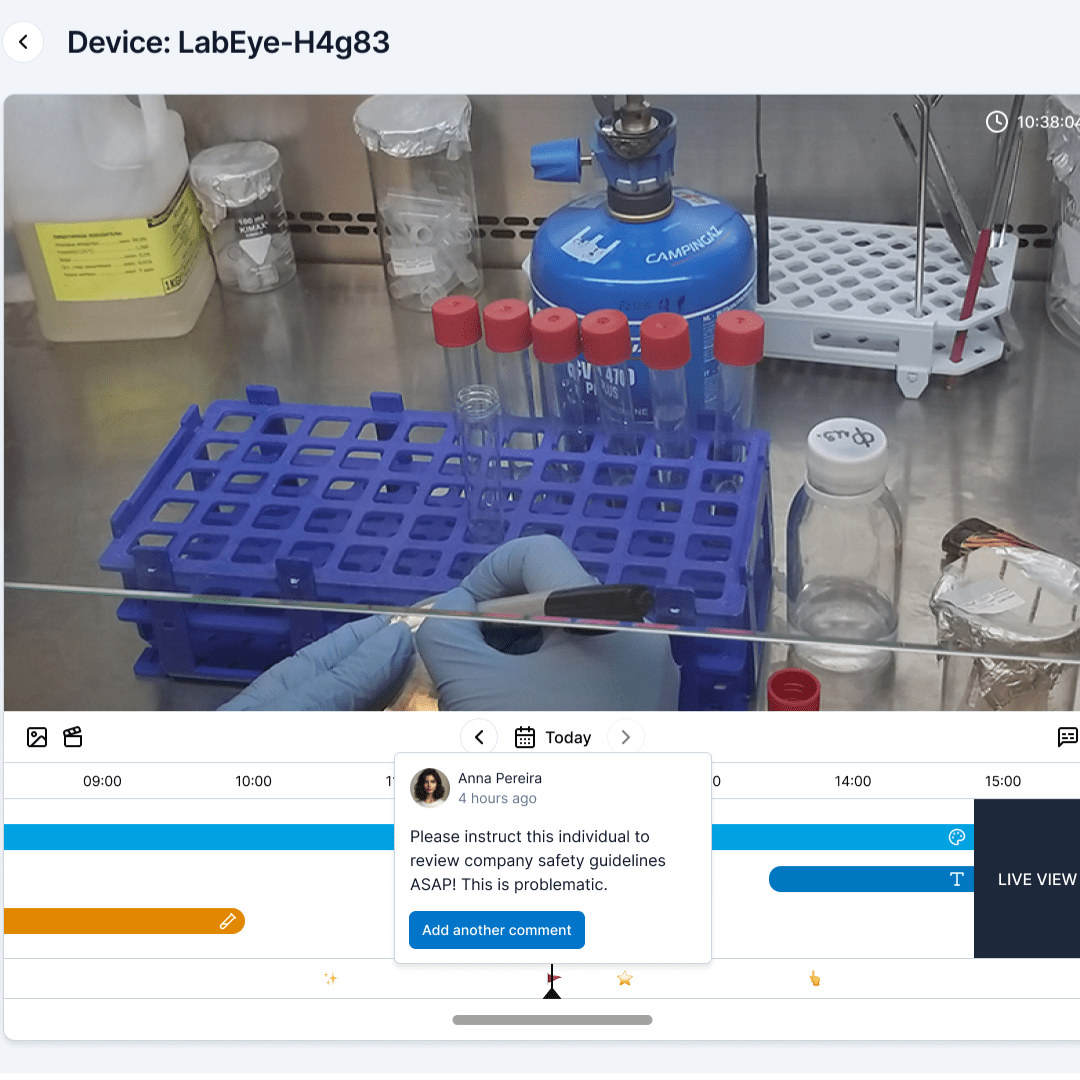Click the video clapperboard icon
1080x1080 pixels.
point(73,738)
